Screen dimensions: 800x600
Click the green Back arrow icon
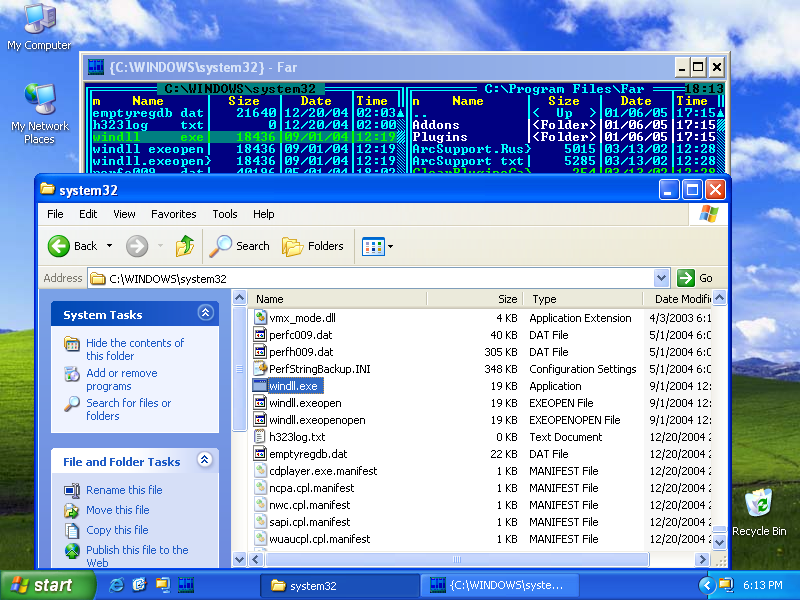click(59, 246)
